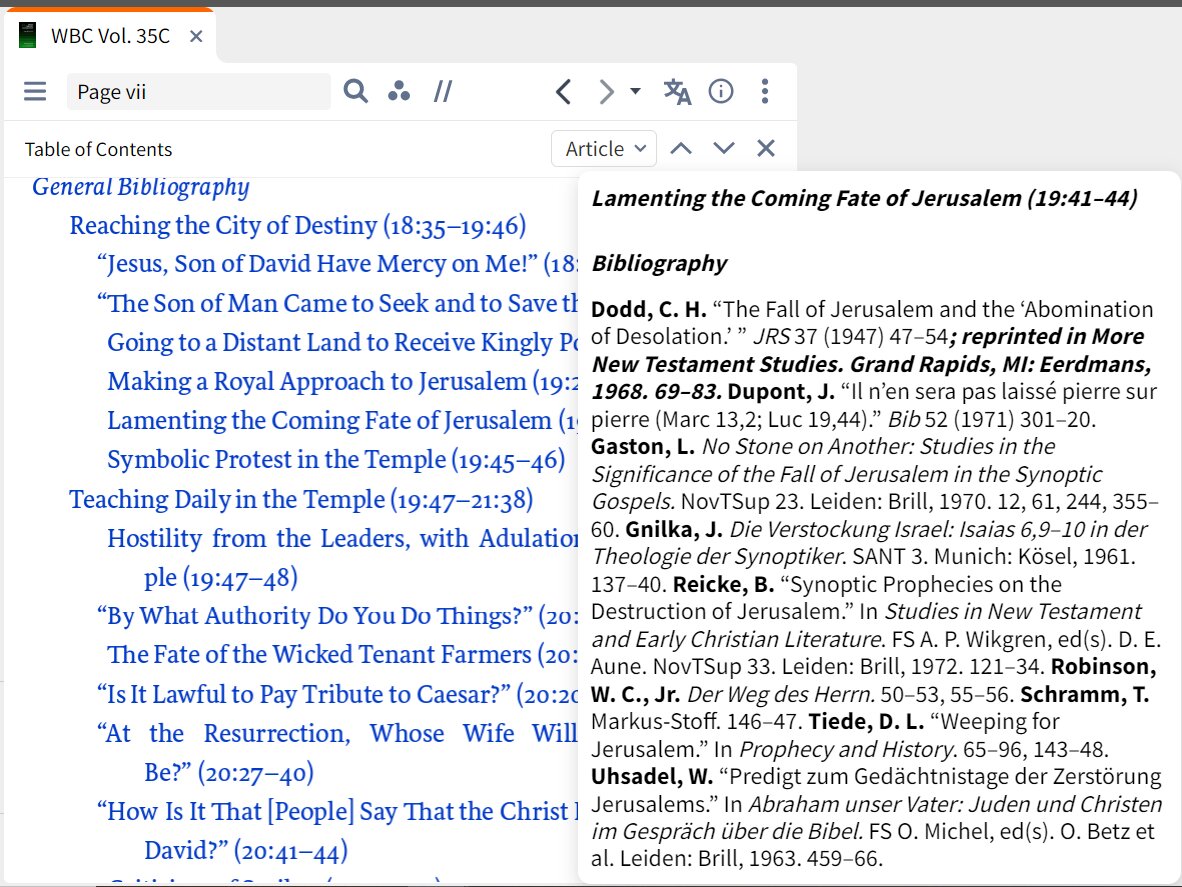
Task: Open the vertical three-dot panel menu
Action: 765,92
